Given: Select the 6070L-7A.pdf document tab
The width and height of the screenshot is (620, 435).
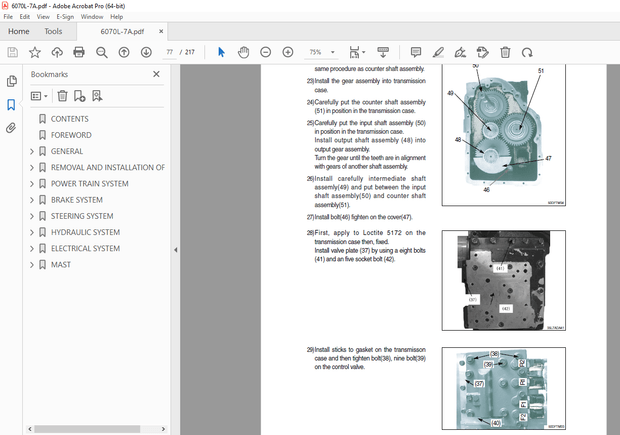Looking at the screenshot, I should coord(122,32).
